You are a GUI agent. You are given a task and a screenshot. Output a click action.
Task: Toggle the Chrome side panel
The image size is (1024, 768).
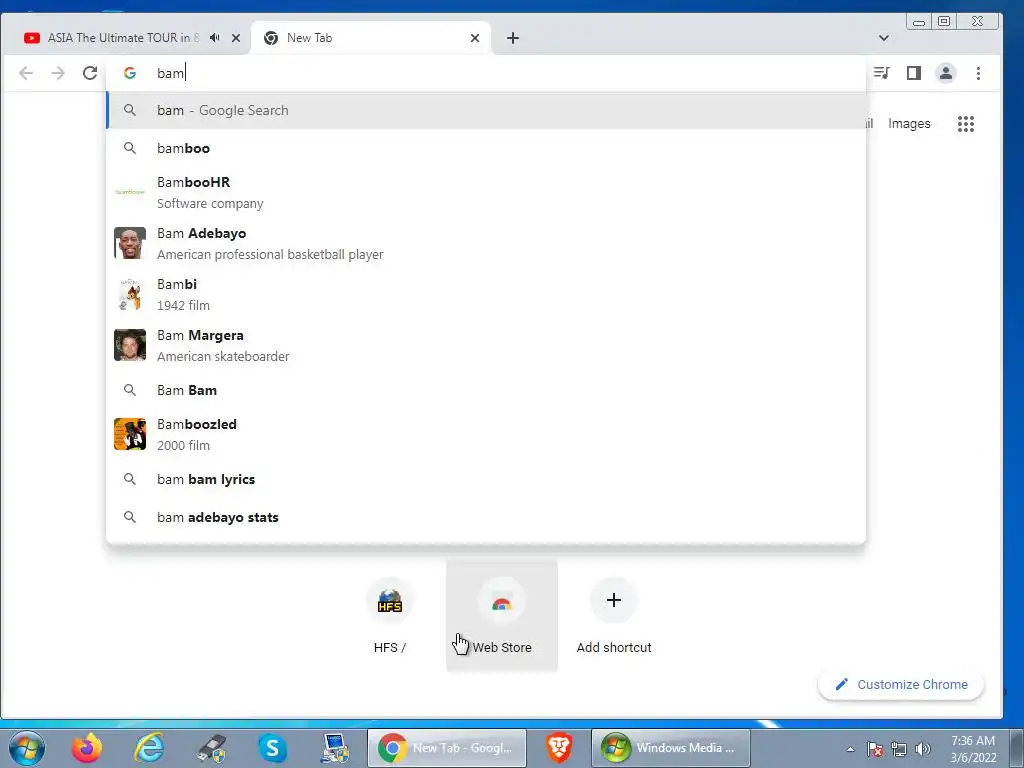(x=914, y=73)
